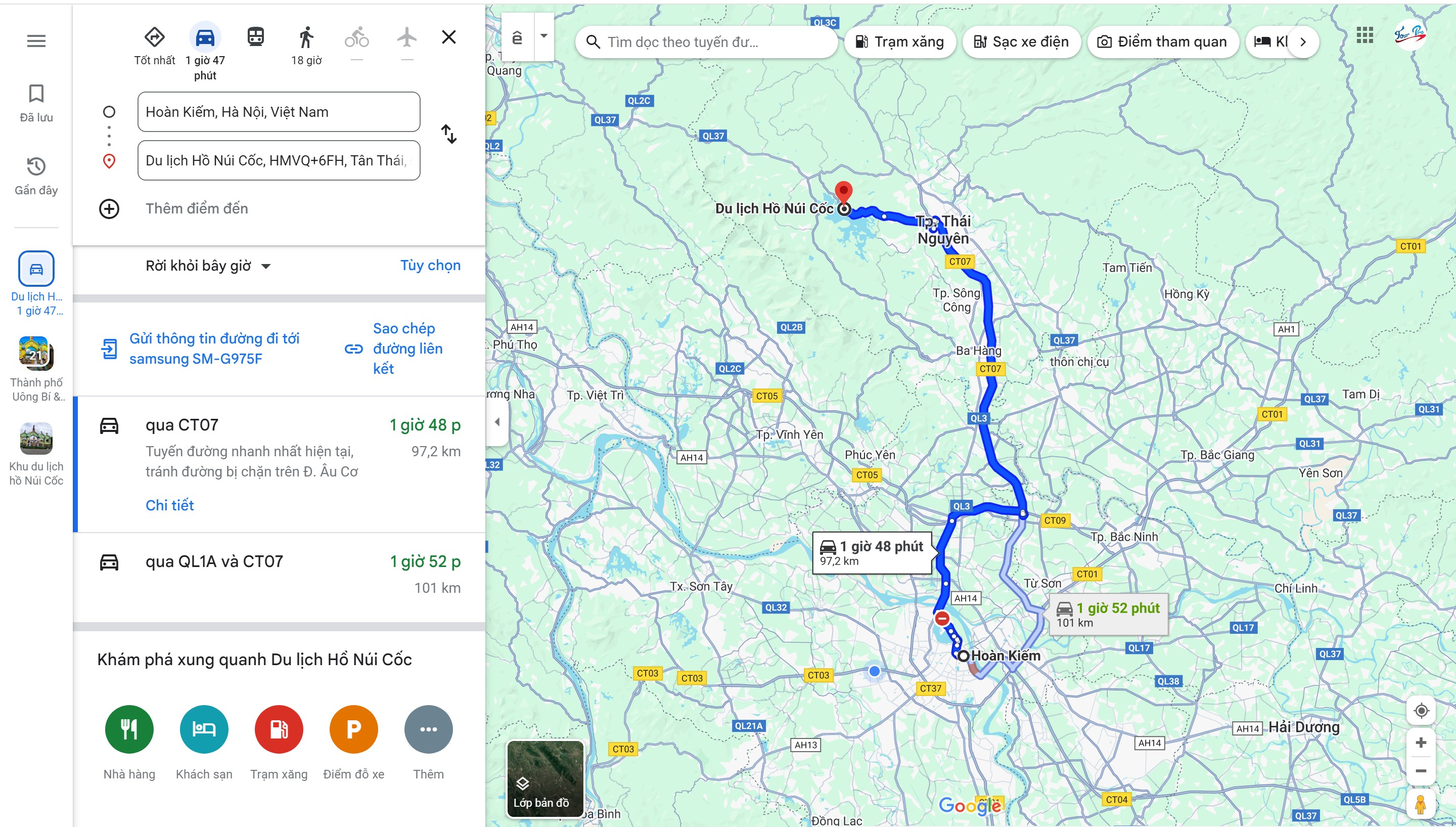The image size is (1456, 827).
Task: Show my current location on map
Action: point(1422,710)
